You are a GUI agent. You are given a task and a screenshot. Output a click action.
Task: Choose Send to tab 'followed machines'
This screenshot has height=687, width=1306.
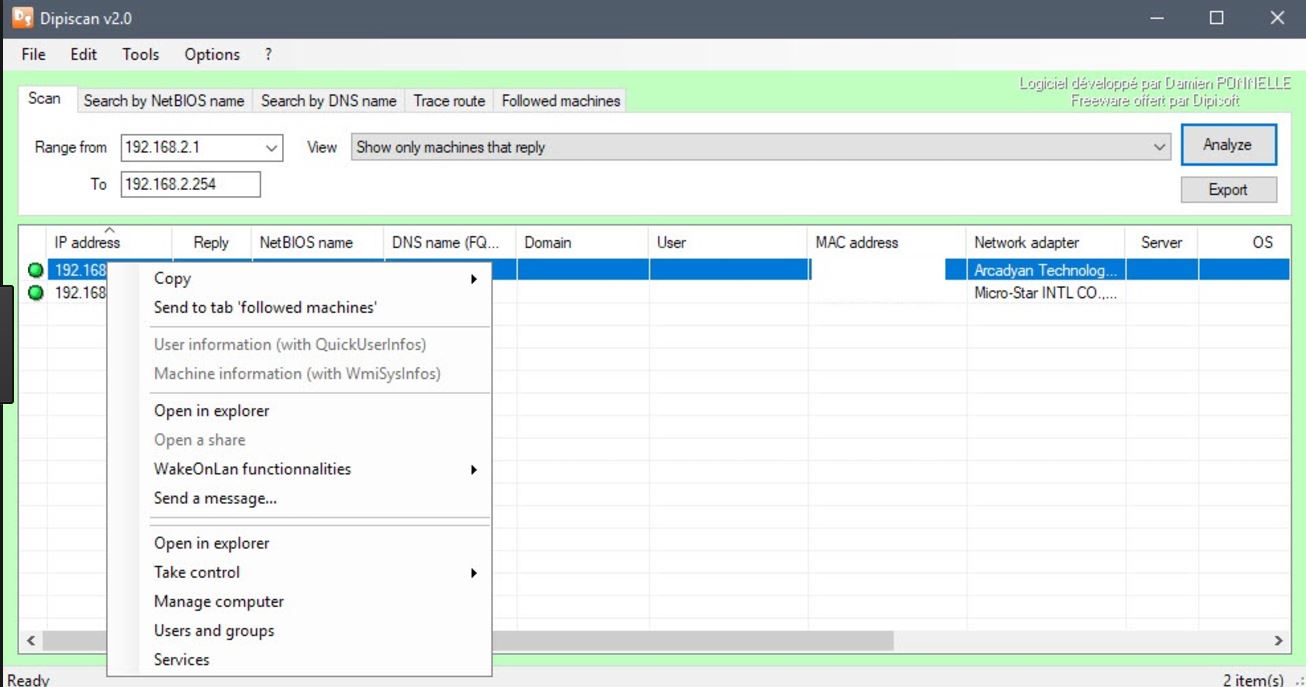(x=265, y=308)
